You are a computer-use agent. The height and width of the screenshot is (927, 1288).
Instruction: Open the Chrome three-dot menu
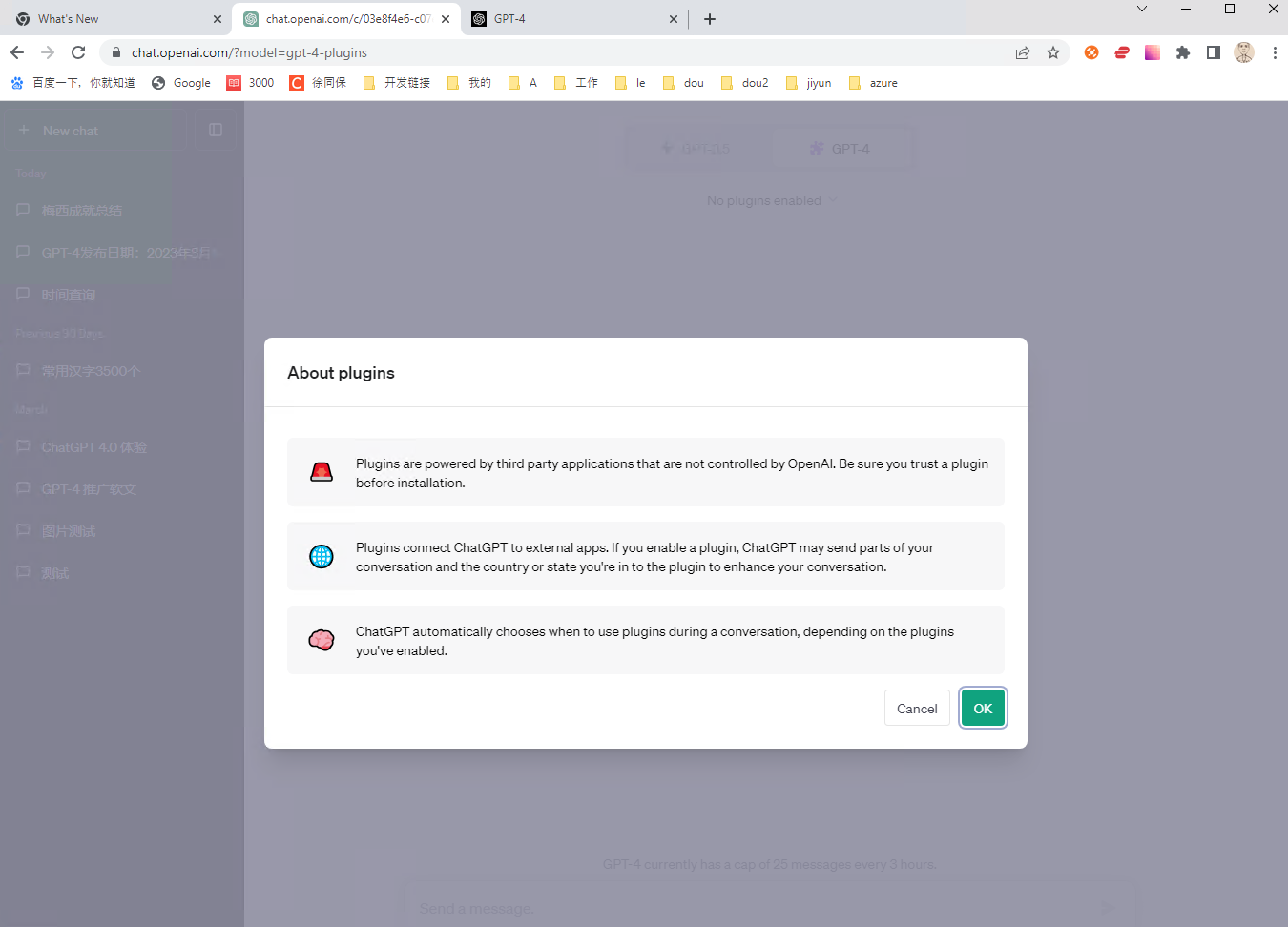[1275, 52]
